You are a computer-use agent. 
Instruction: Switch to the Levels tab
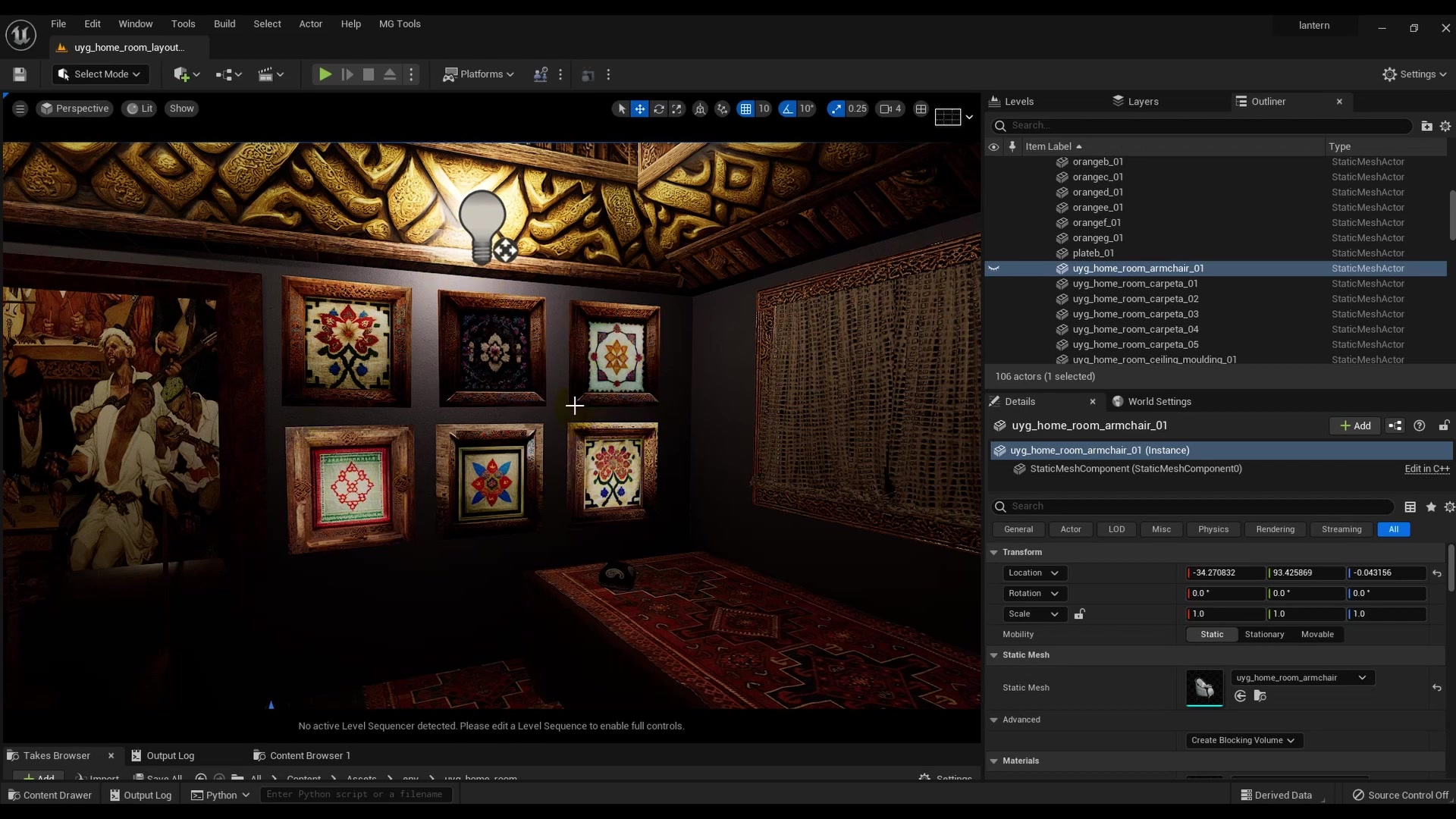coord(1018,101)
